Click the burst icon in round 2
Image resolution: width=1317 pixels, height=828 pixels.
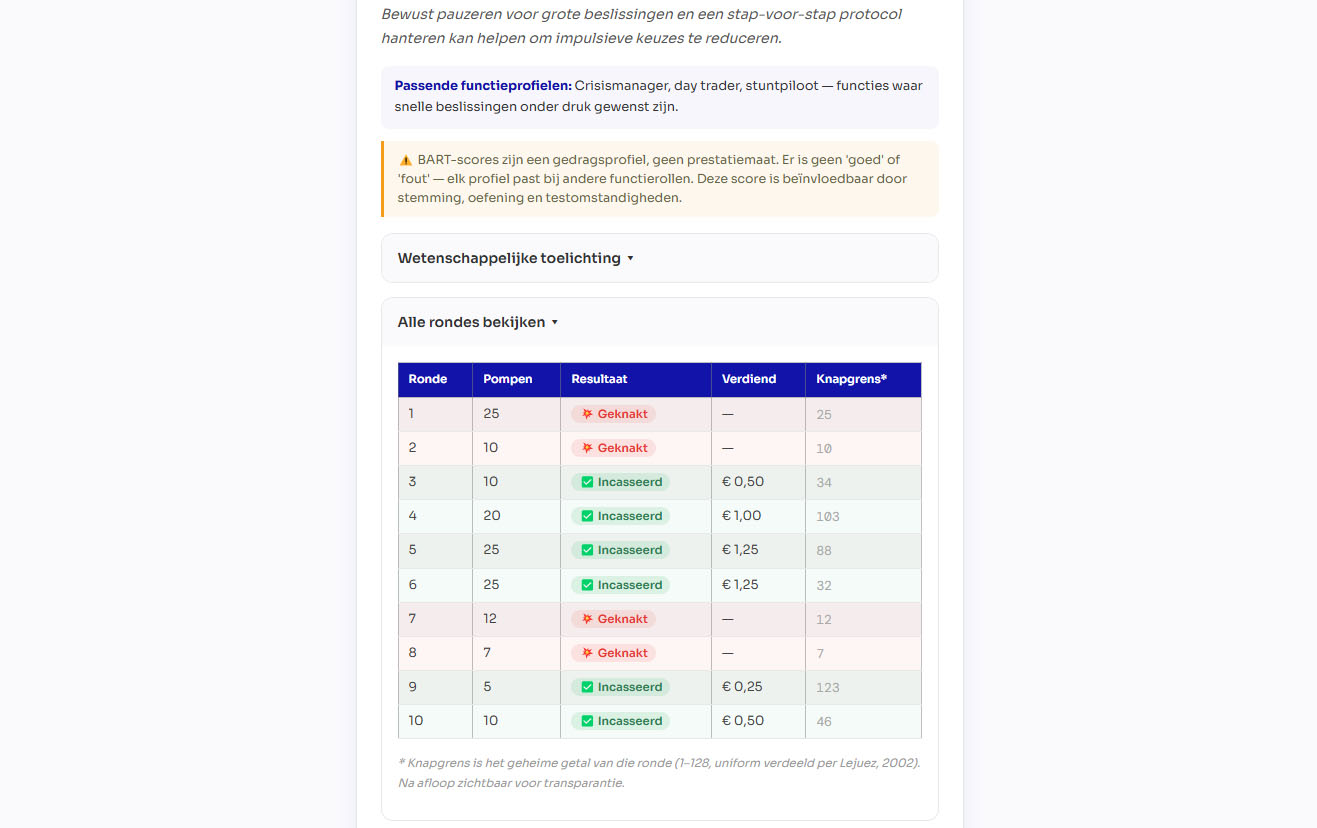tap(587, 448)
